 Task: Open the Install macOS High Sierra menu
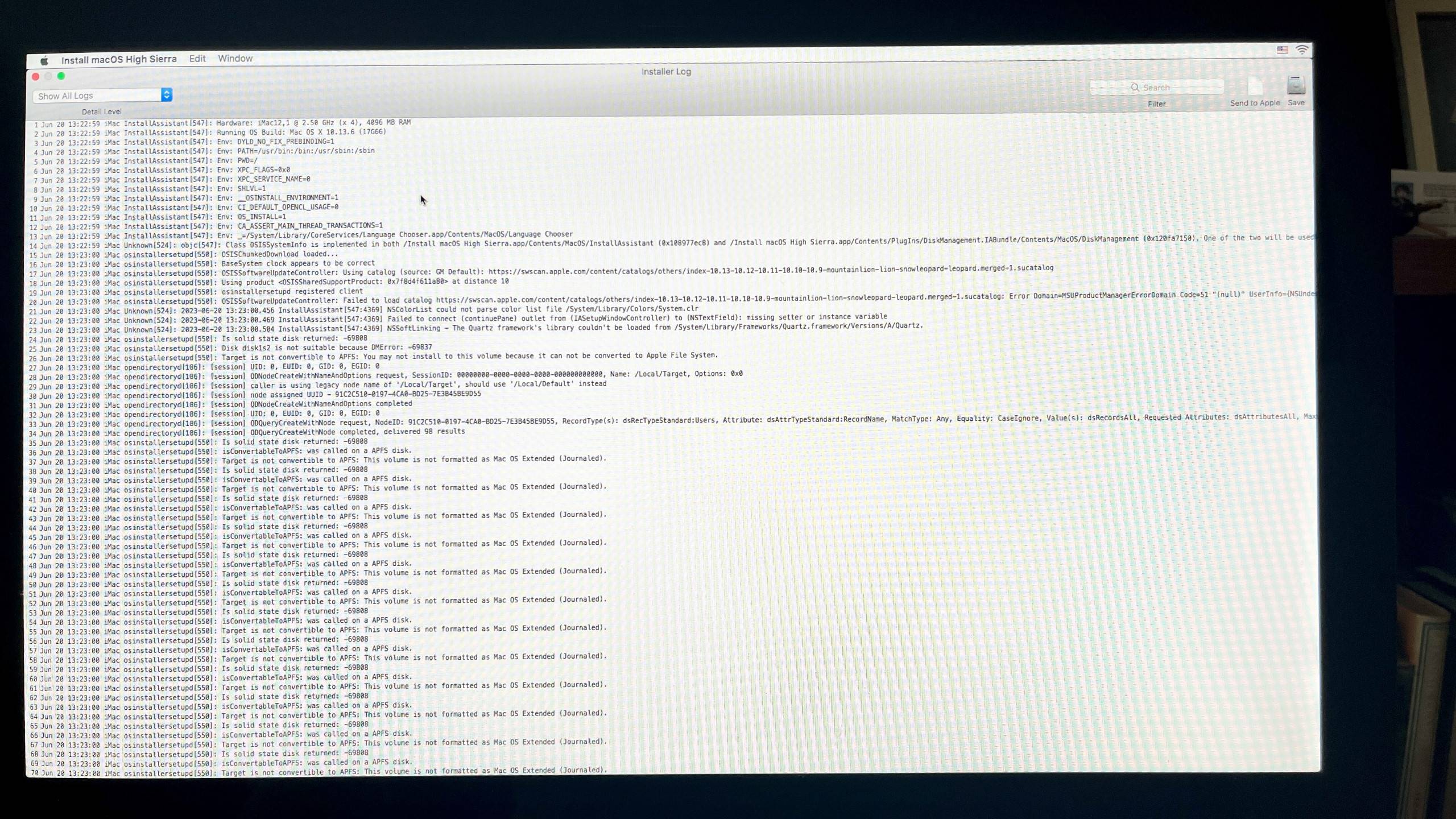[x=119, y=59]
